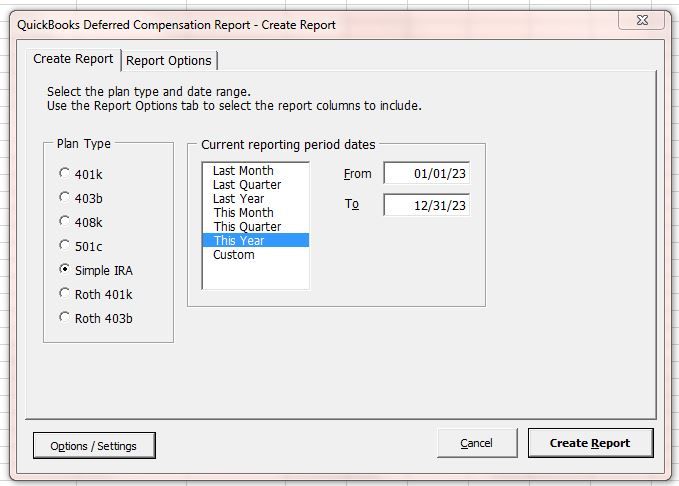The width and height of the screenshot is (679, 486).
Task: Close the report dialog window
Action: click(647, 21)
